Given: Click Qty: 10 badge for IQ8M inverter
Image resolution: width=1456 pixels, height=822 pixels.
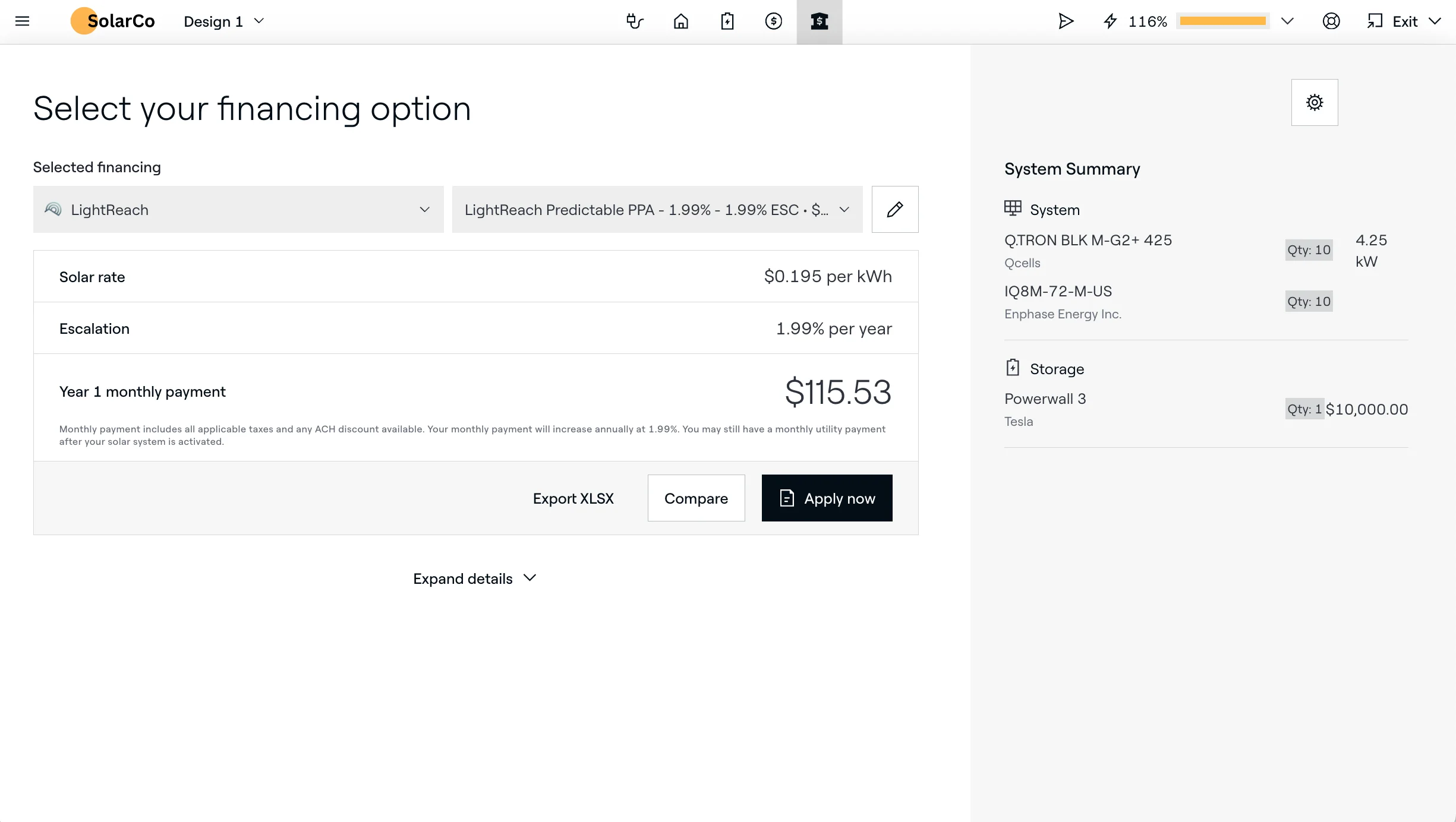Looking at the screenshot, I should tap(1309, 301).
